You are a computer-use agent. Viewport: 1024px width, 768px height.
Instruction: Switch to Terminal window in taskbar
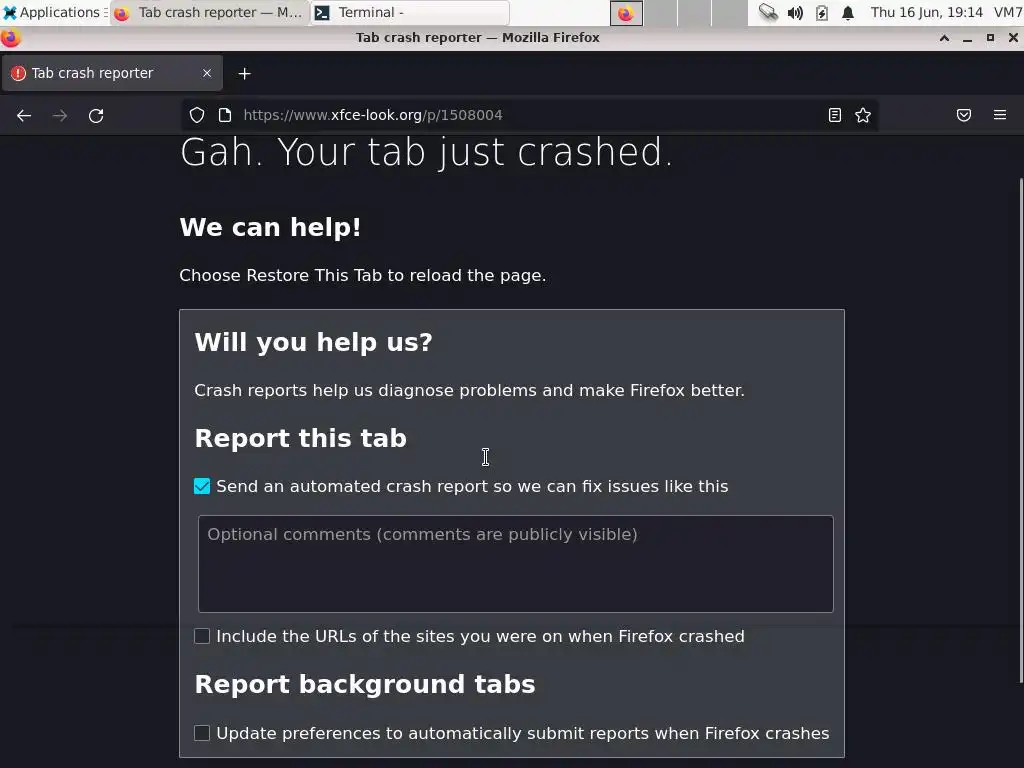(410, 12)
